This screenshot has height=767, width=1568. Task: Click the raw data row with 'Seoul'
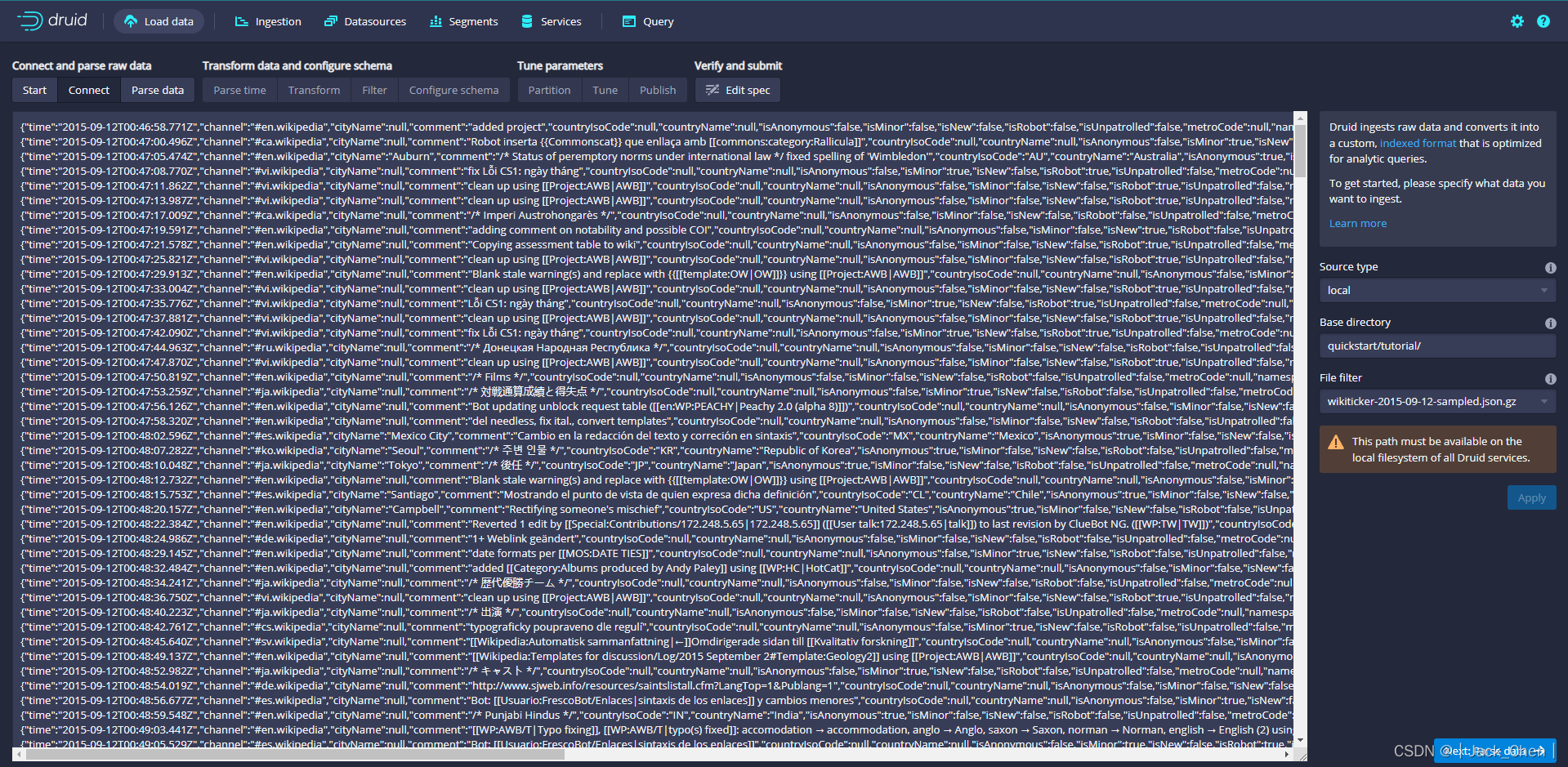656,450
